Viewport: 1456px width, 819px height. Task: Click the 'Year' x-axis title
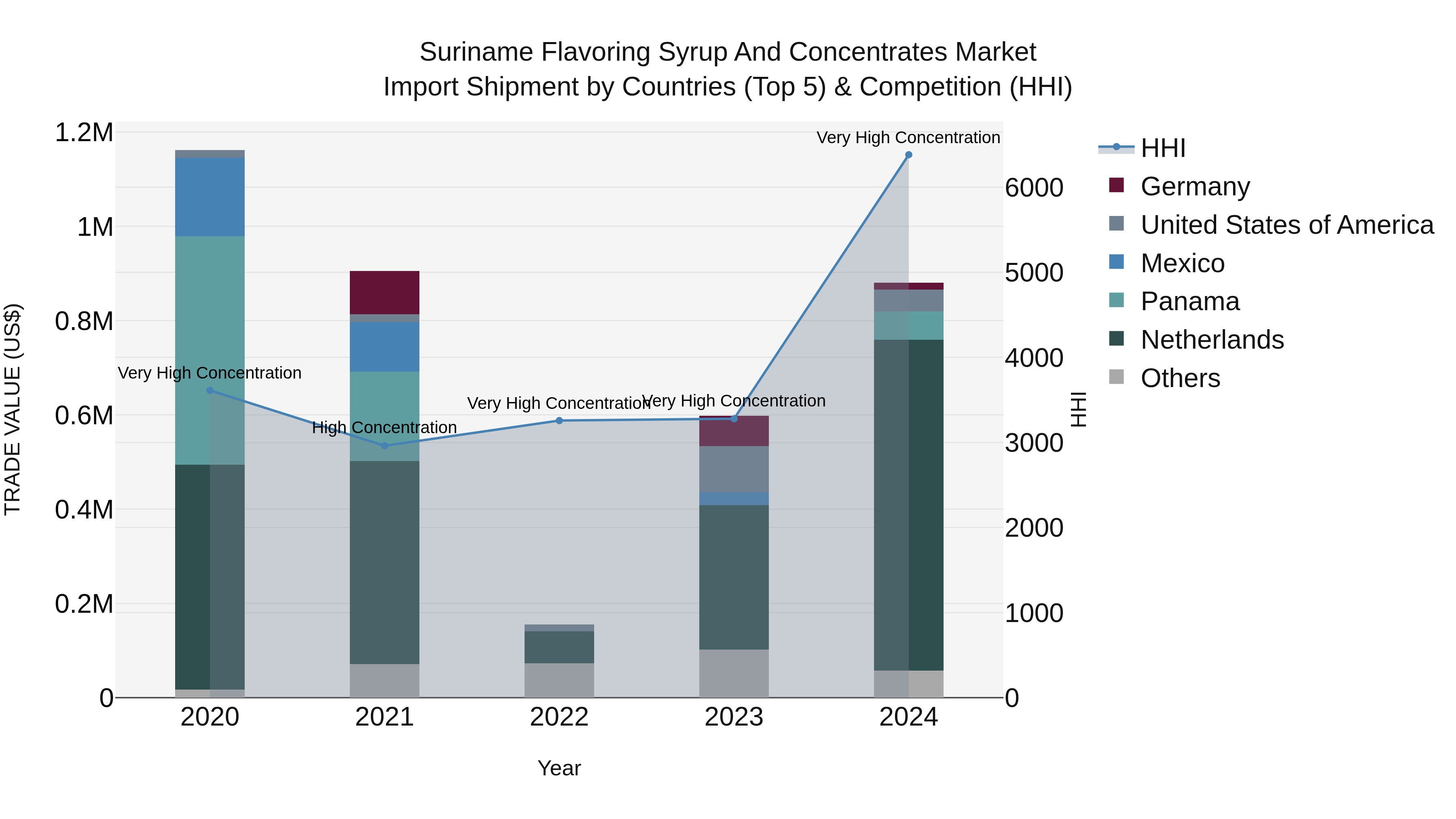pyautogui.click(x=559, y=768)
